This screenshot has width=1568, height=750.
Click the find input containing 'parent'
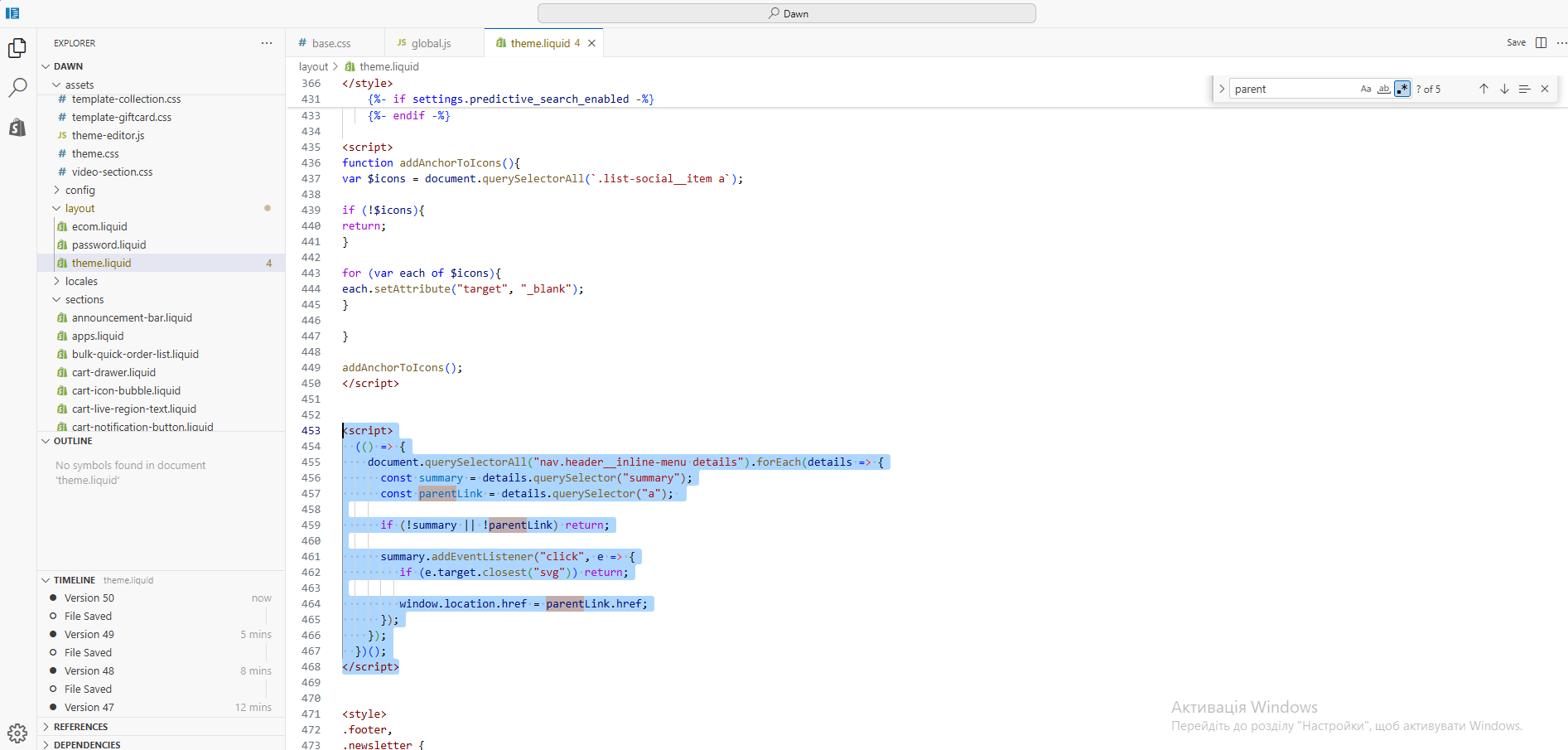point(1292,89)
